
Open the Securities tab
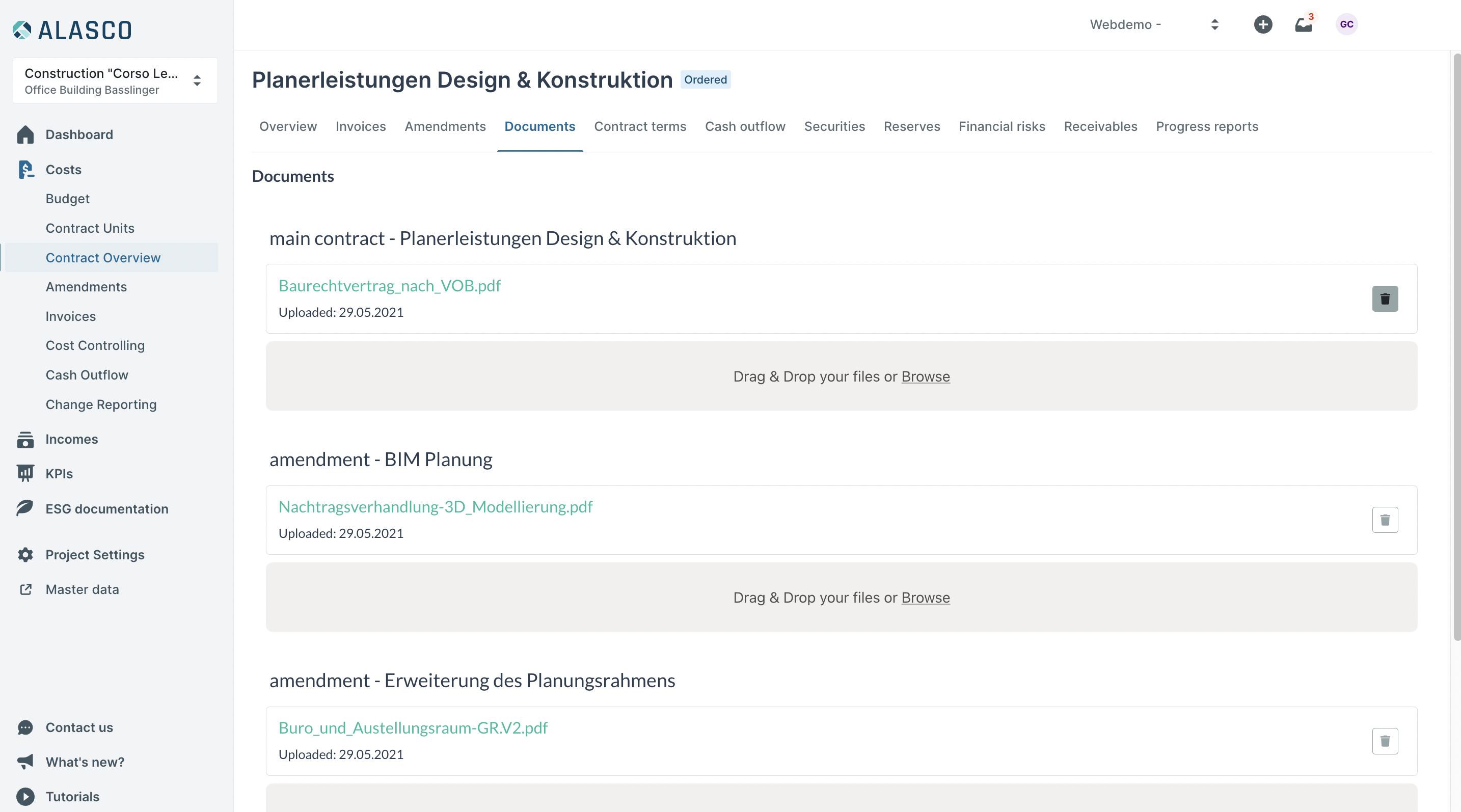pos(835,126)
